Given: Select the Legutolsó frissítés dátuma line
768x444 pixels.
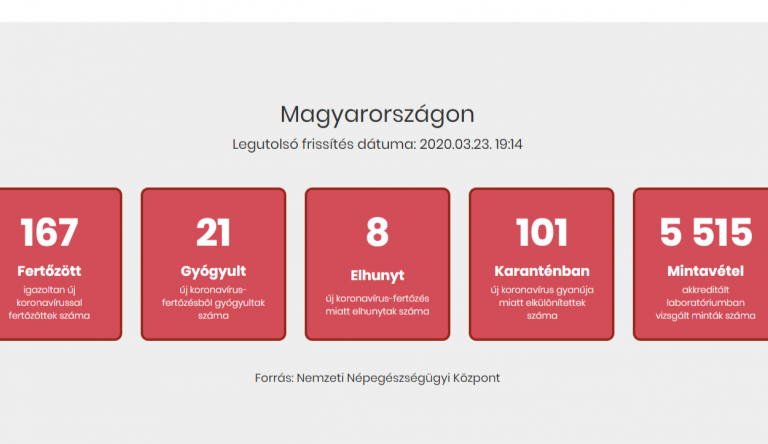Looking at the screenshot, I should (x=377, y=145).
